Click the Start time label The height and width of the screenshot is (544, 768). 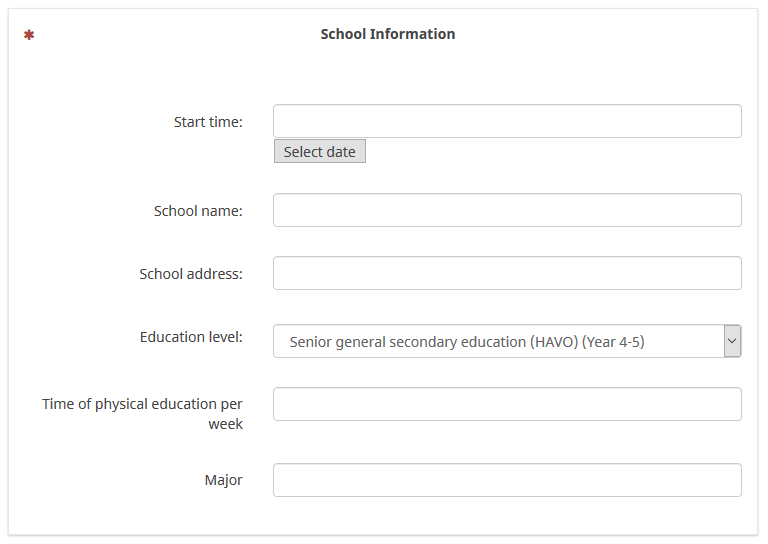[208, 122]
